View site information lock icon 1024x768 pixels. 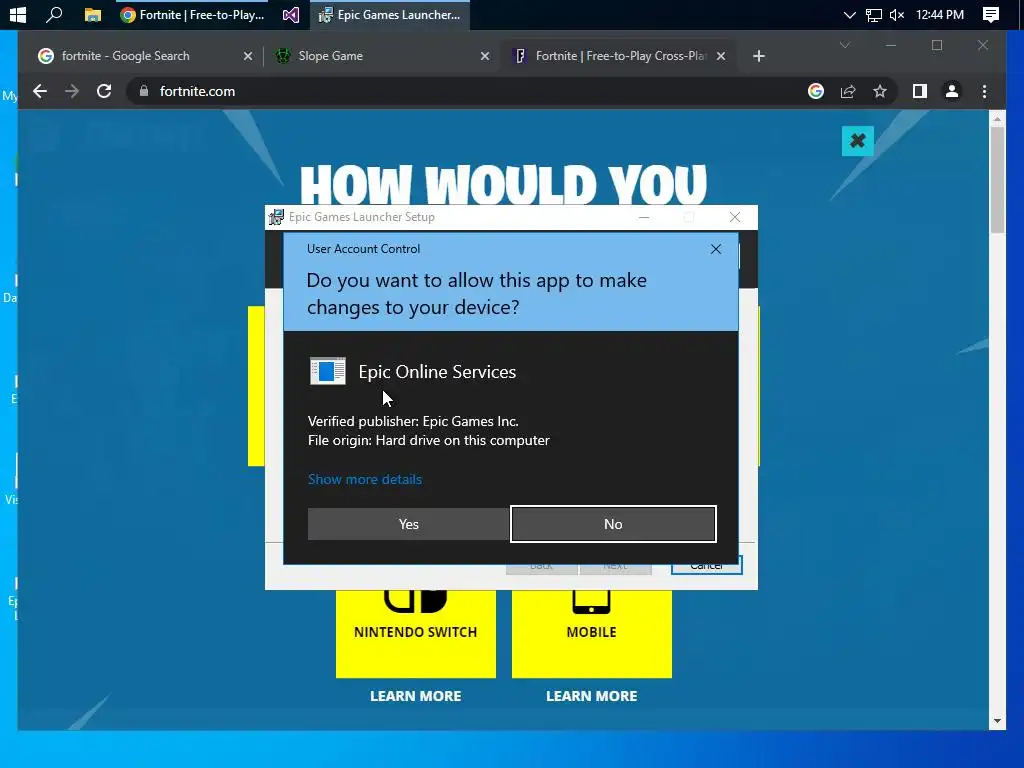click(144, 91)
